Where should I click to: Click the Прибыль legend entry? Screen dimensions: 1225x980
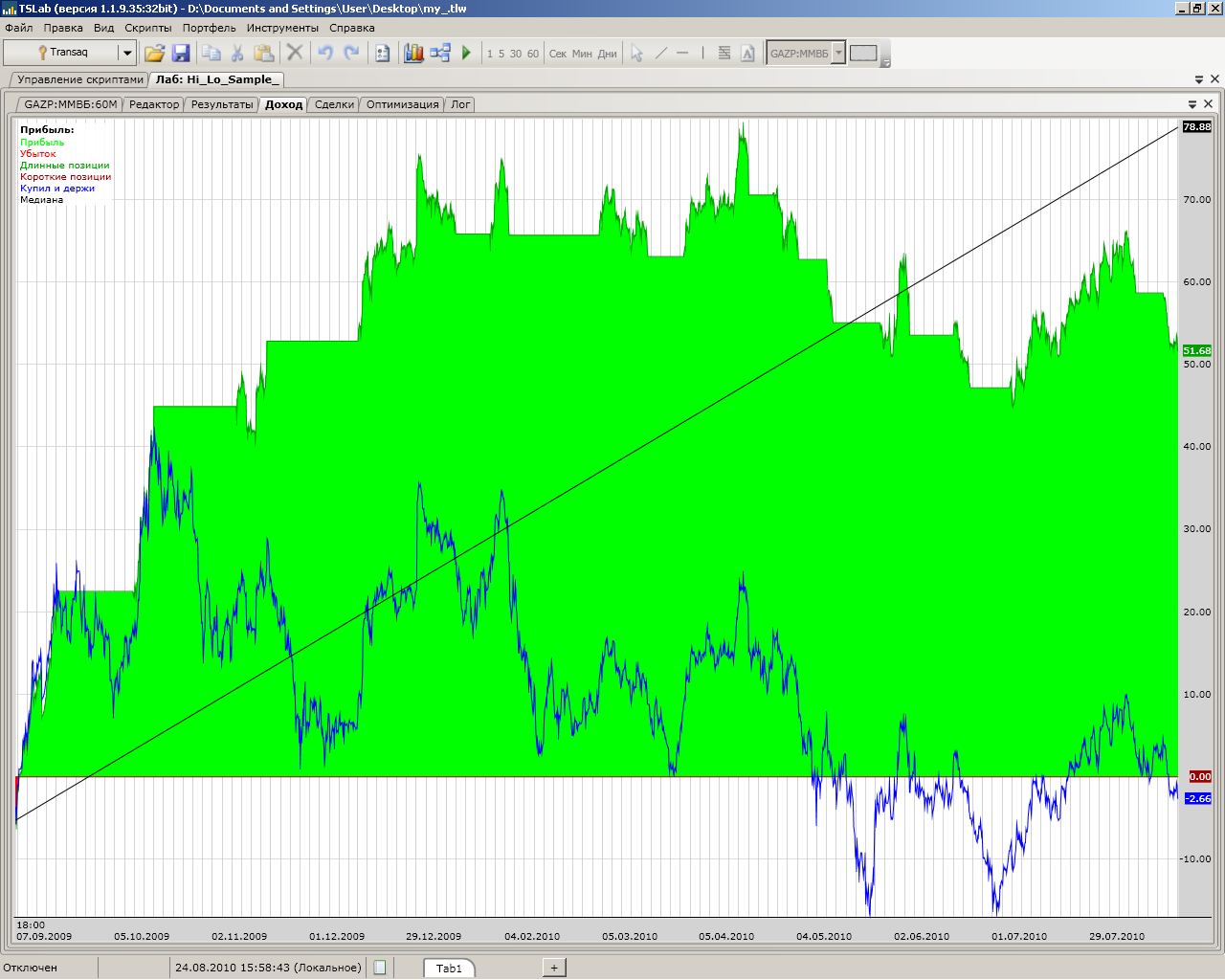42,142
